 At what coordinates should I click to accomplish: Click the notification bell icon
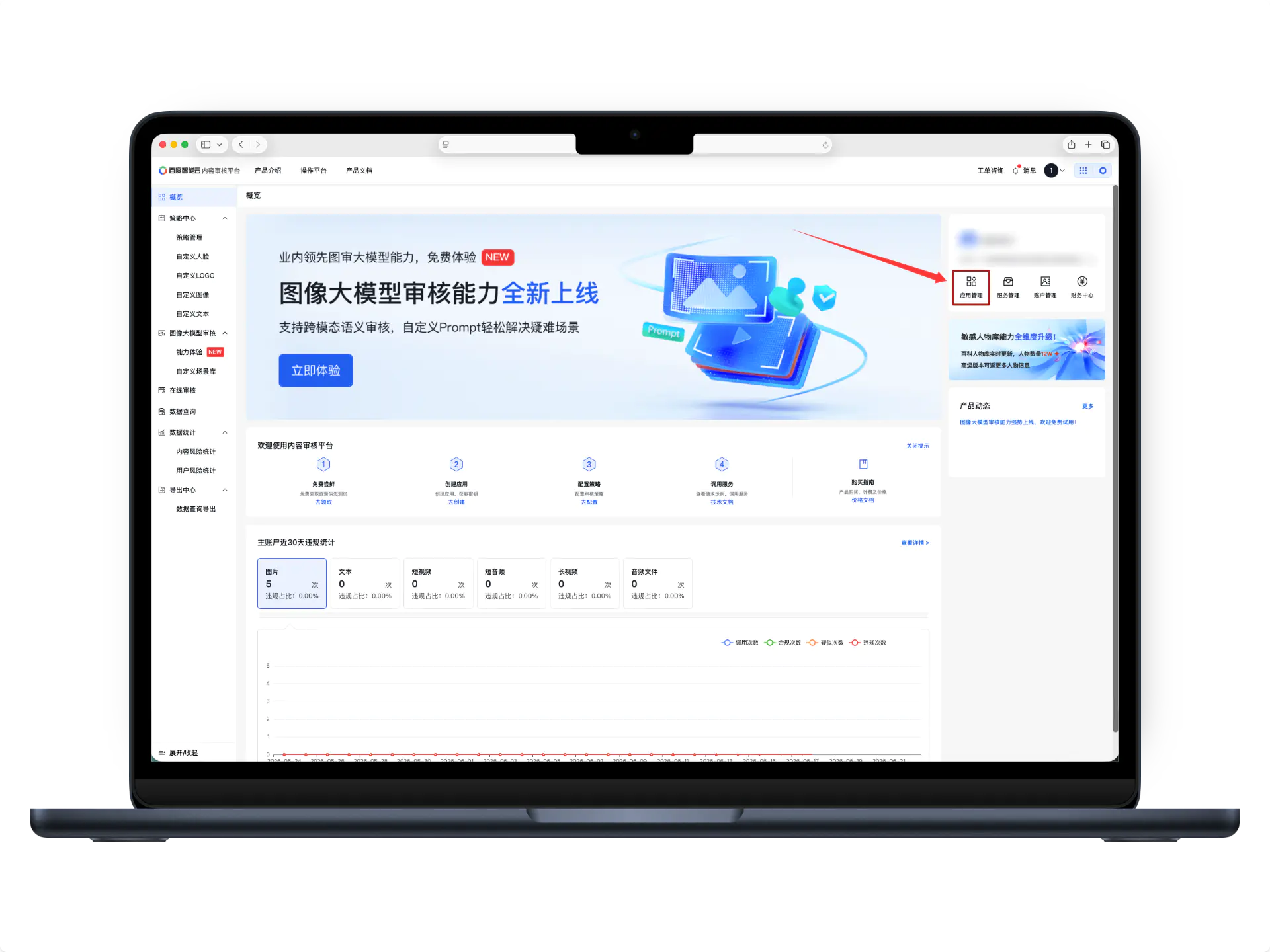1015,171
